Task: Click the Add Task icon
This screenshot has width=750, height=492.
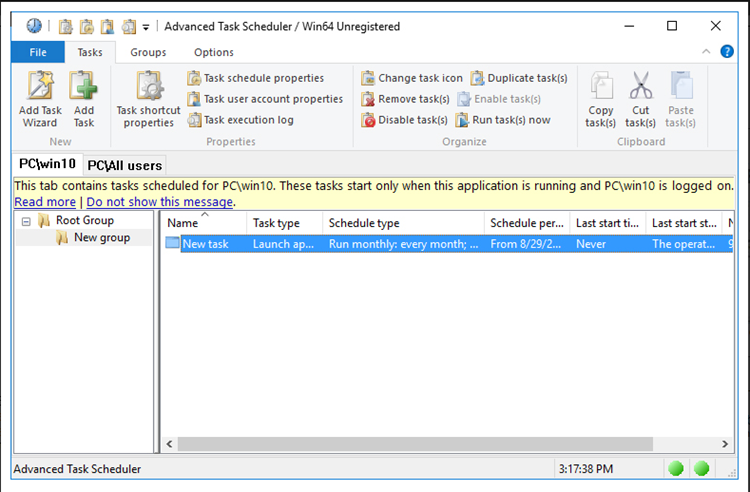Action: pos(84,98)
